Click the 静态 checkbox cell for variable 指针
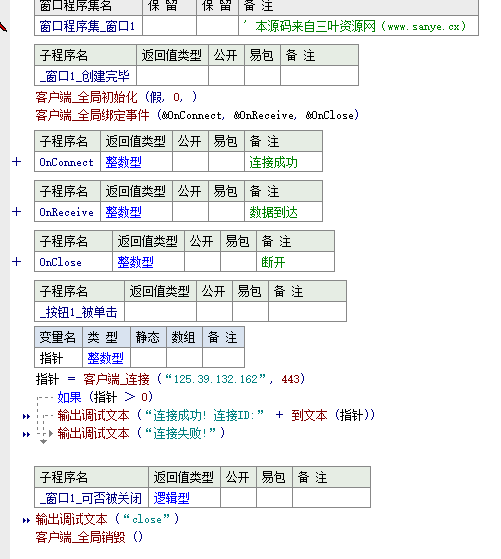Viewport: 501px width, 559px height. coord(148,358)
